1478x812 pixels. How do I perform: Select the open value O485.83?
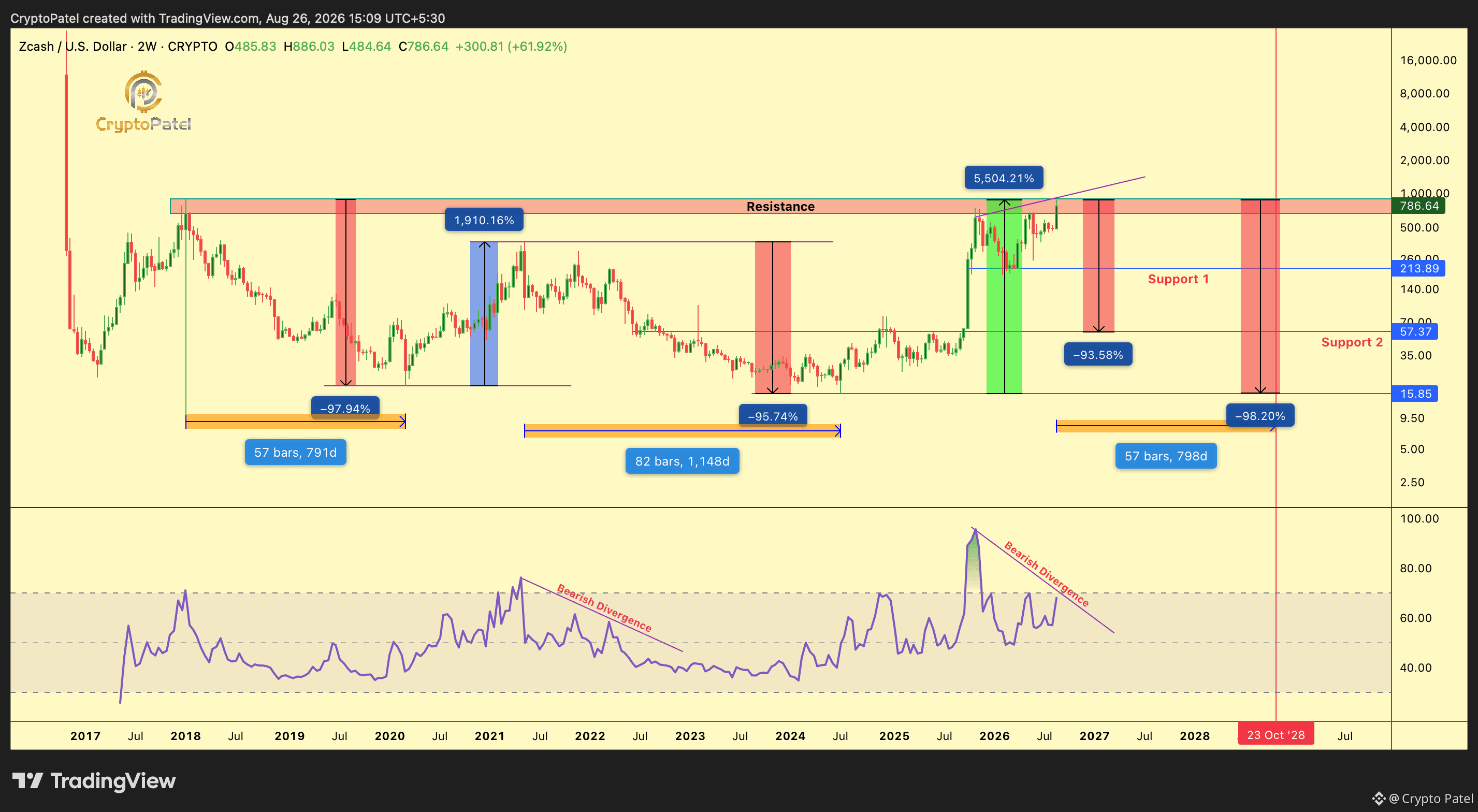[251, 47]
